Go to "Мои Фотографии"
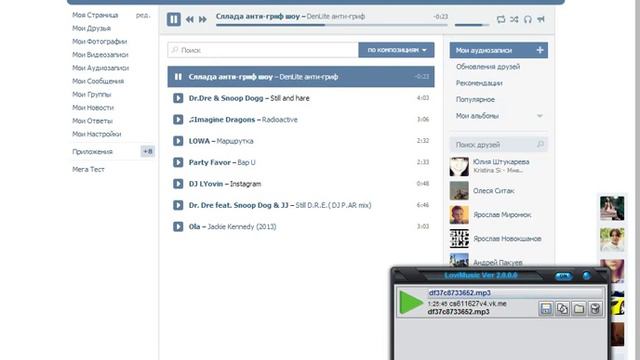 100,42
